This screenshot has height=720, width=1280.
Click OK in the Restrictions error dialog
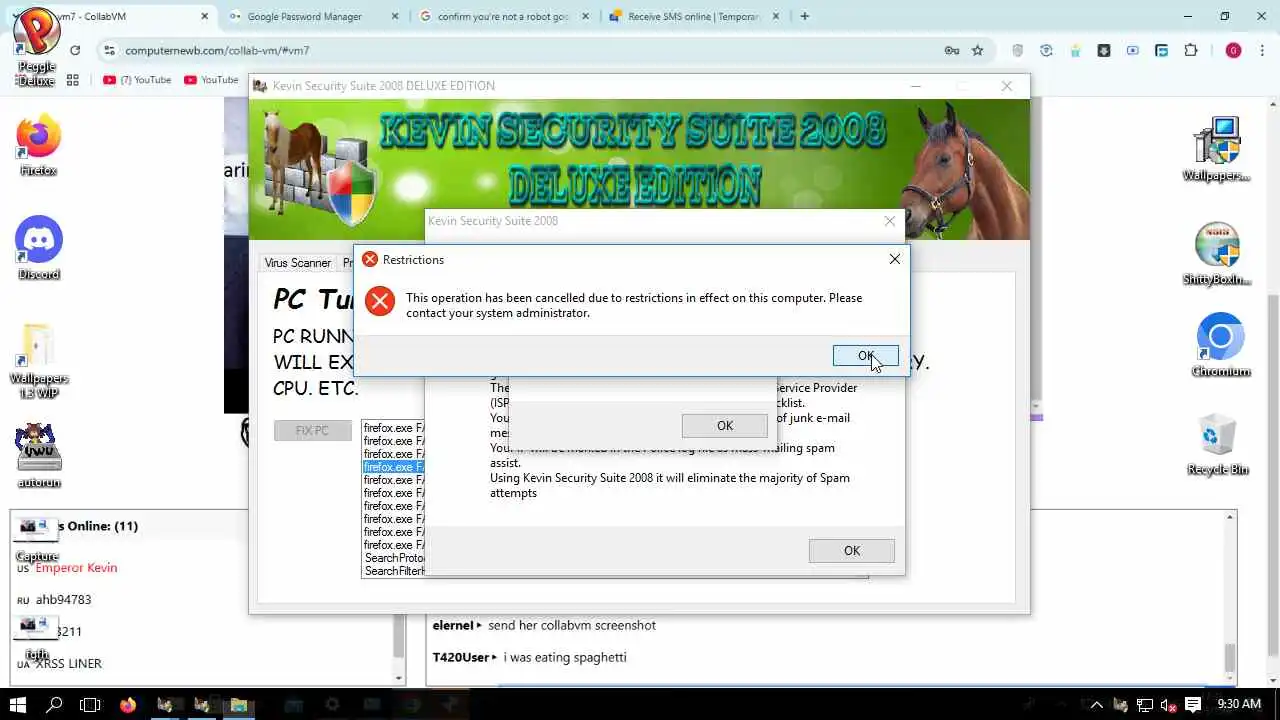[x=865, y=356]
